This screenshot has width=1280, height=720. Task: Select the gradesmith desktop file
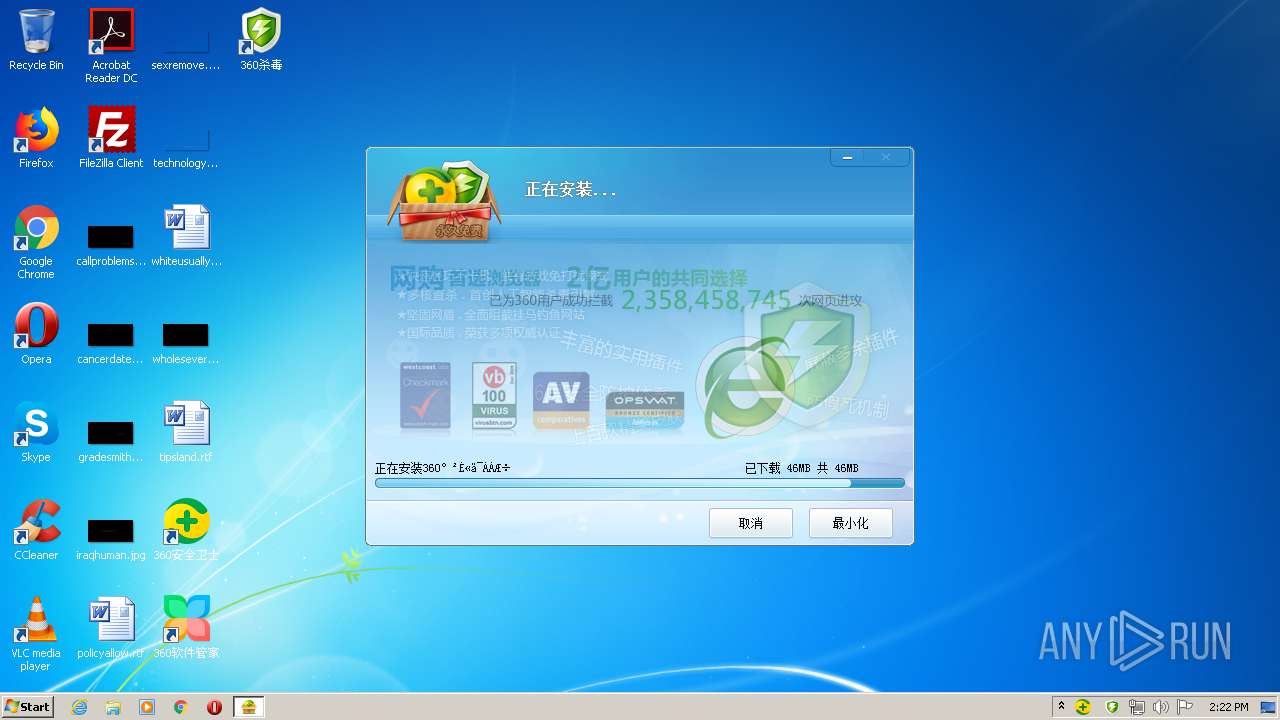(x=110, y=441)
